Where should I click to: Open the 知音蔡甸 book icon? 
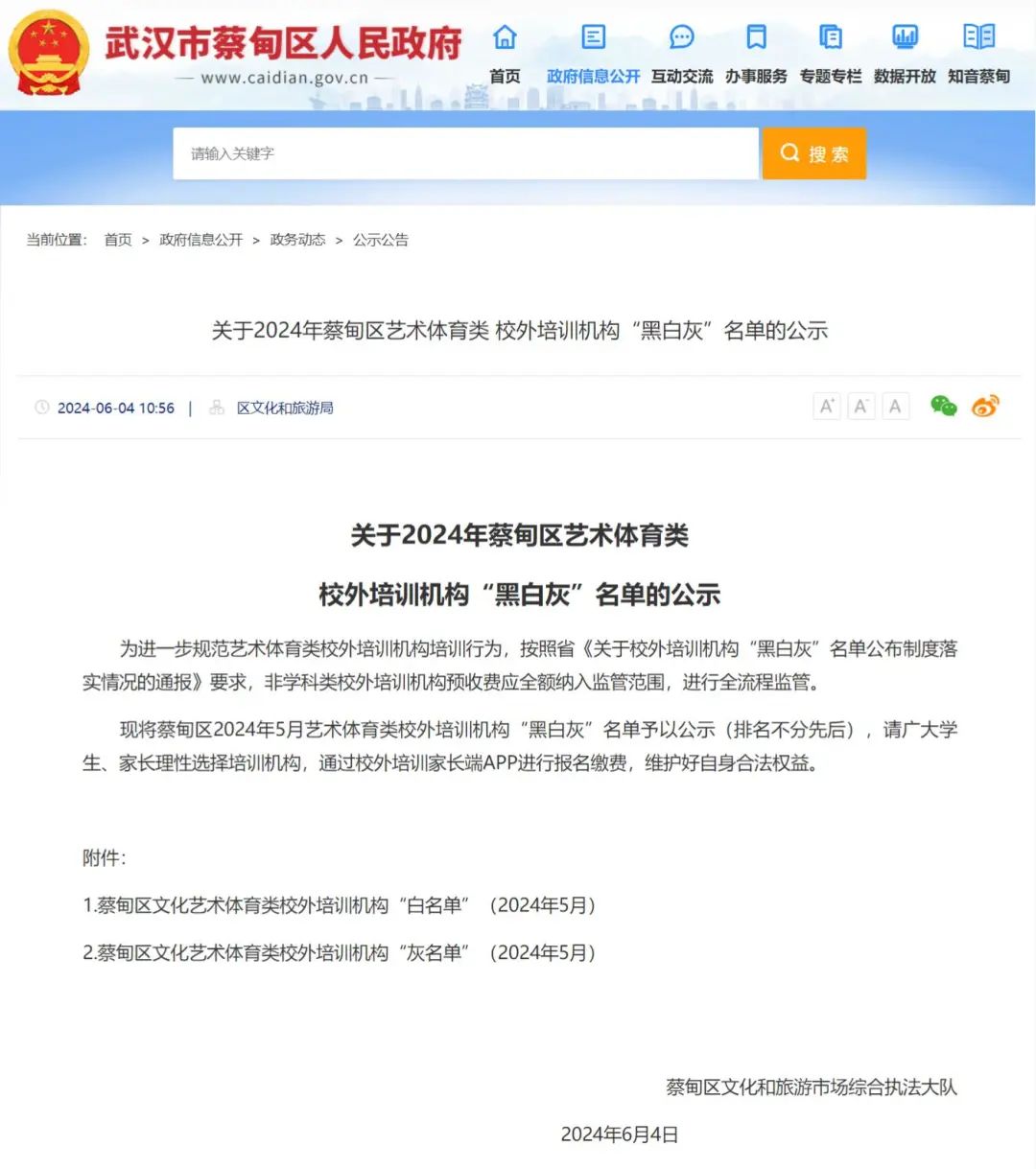click(978, 37)
